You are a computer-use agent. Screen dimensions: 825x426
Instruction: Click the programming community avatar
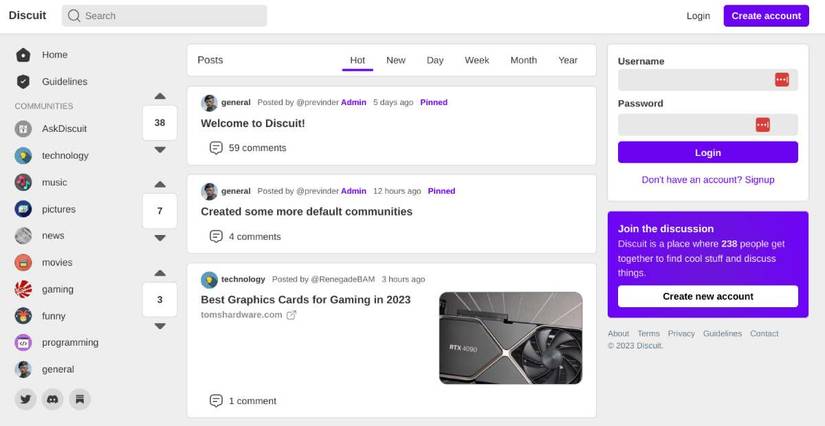pyautogui.click(x=23, y=342)
